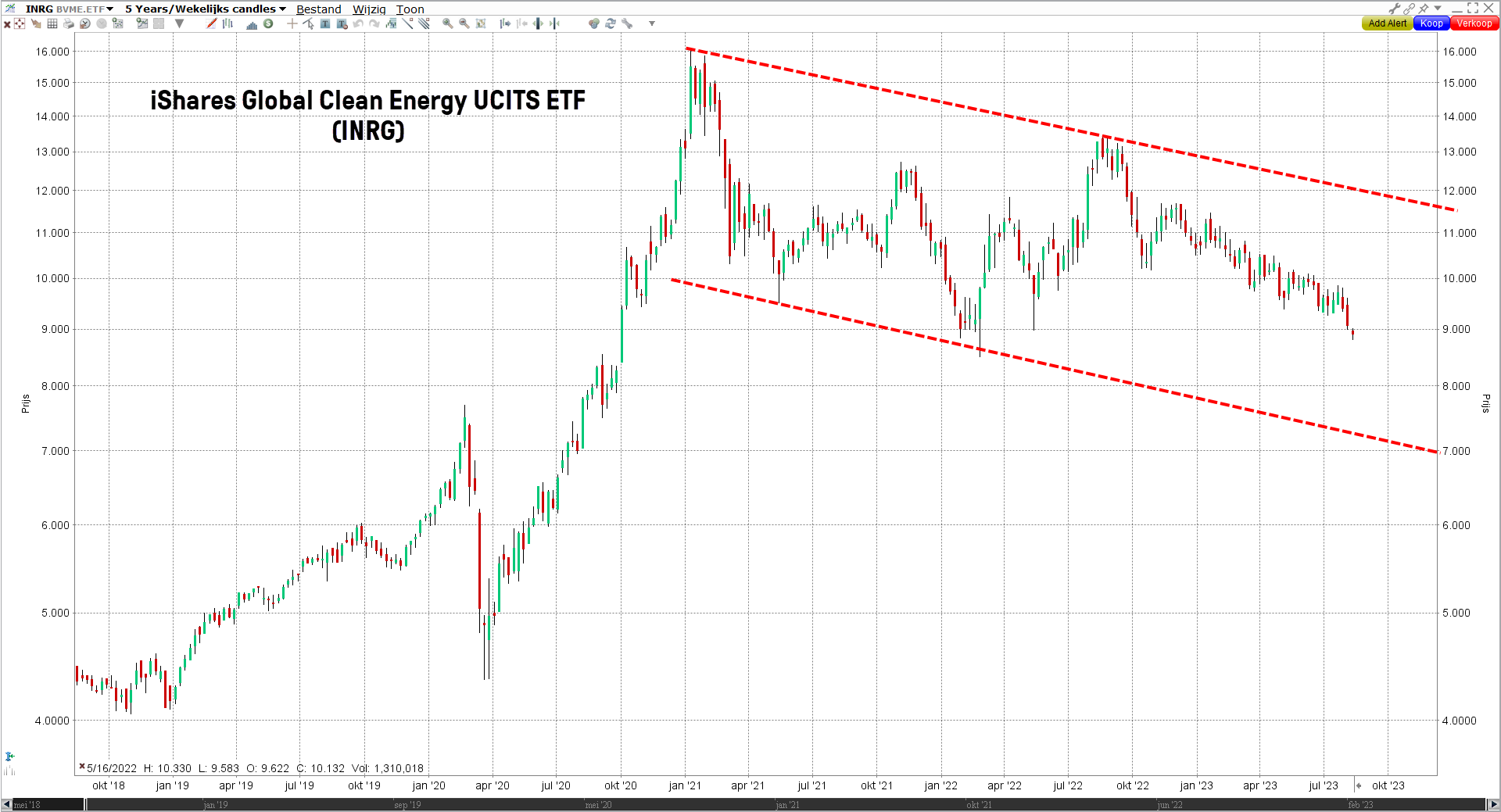This screenshot has height=812, width=1501.
Task: Click the Vol: 1,310,018 readout
Action: 388,768
